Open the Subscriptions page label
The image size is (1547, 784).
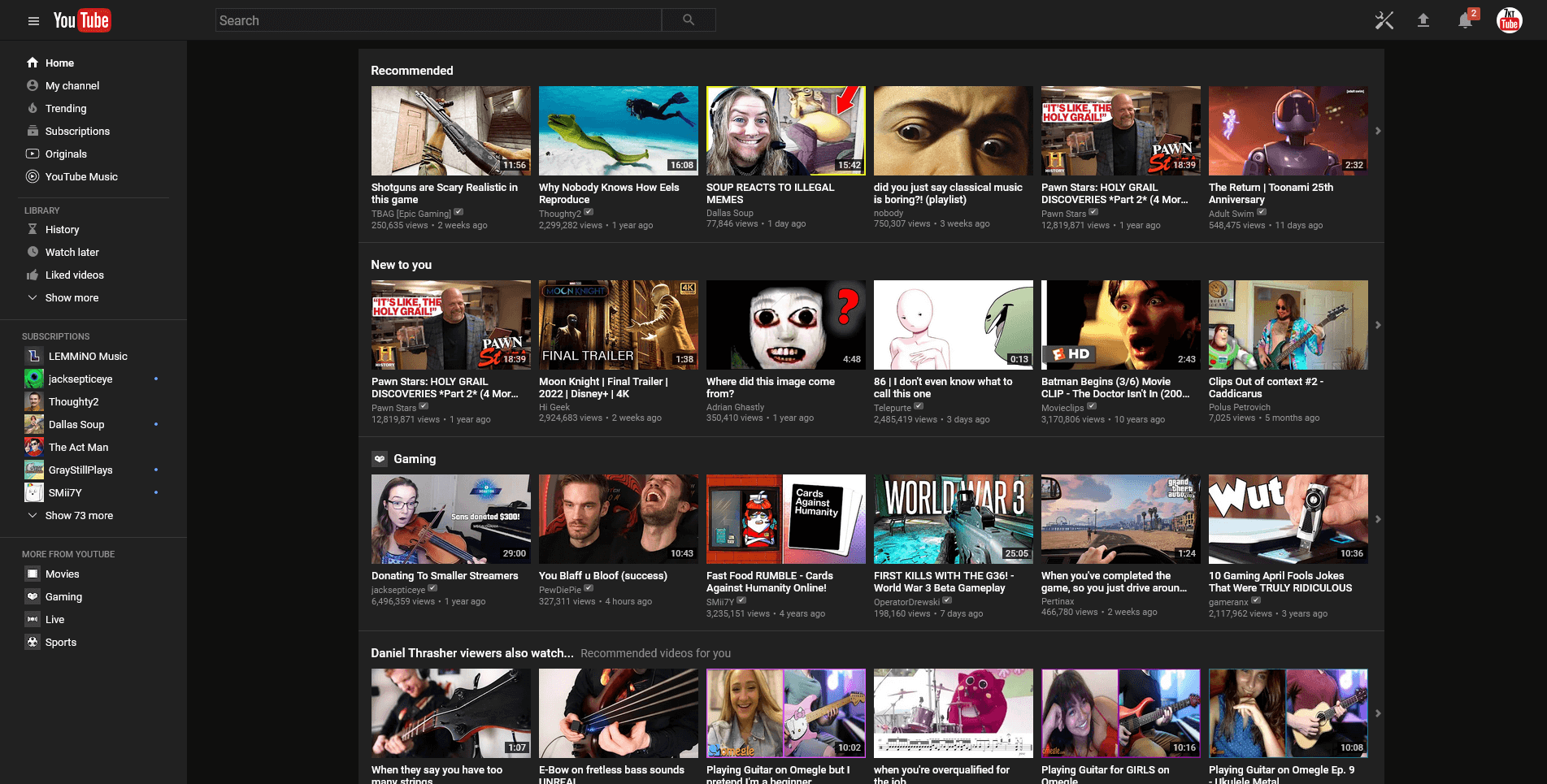tap(77, 131)
